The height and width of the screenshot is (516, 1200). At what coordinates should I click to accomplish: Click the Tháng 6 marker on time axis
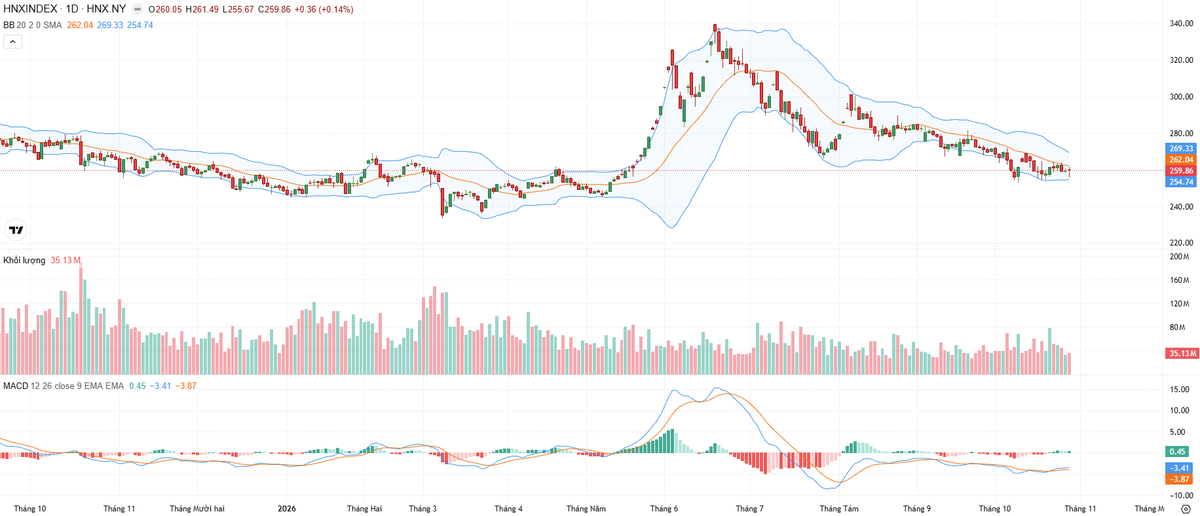[x=664, y=508]
